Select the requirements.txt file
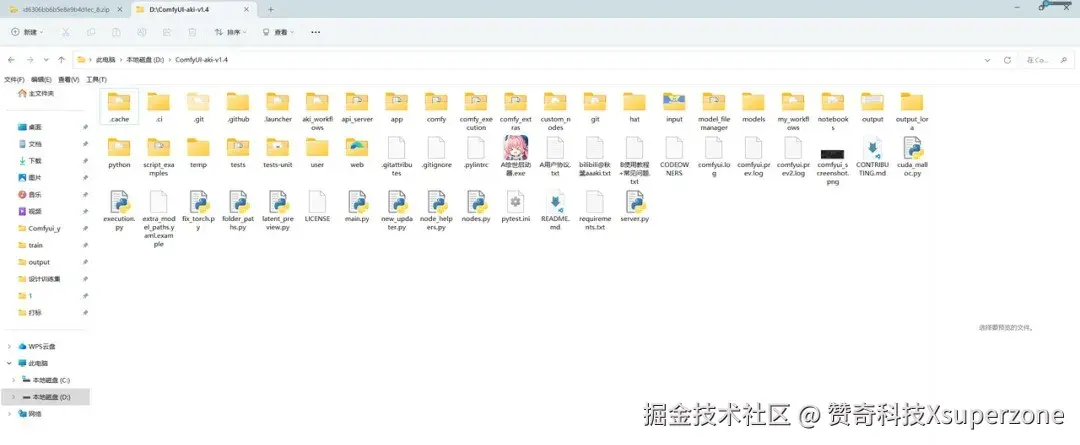This screenshot has width=1080, height=445. (594, 211)
